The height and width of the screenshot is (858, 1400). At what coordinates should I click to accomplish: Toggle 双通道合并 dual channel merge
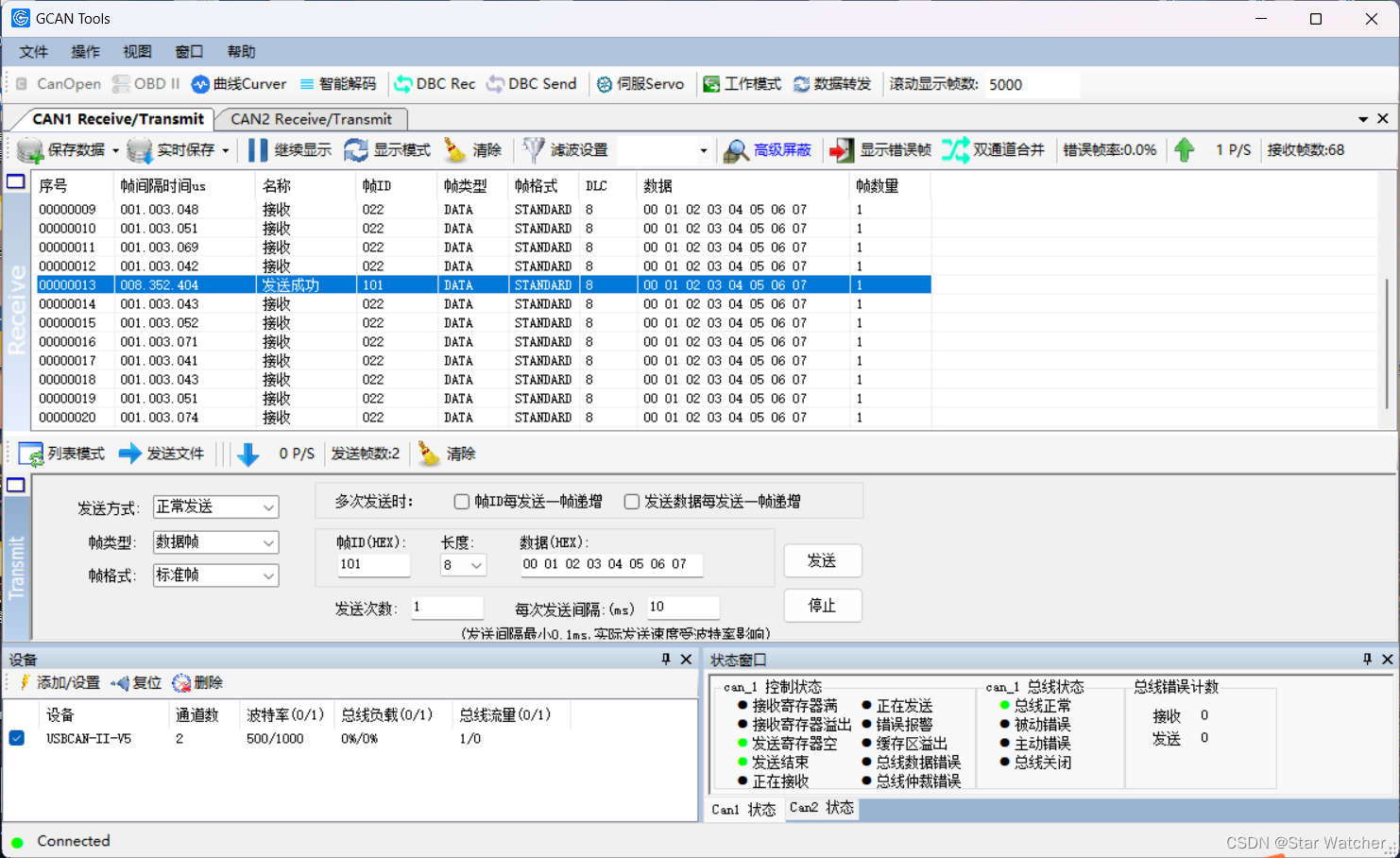click(993, 150)
